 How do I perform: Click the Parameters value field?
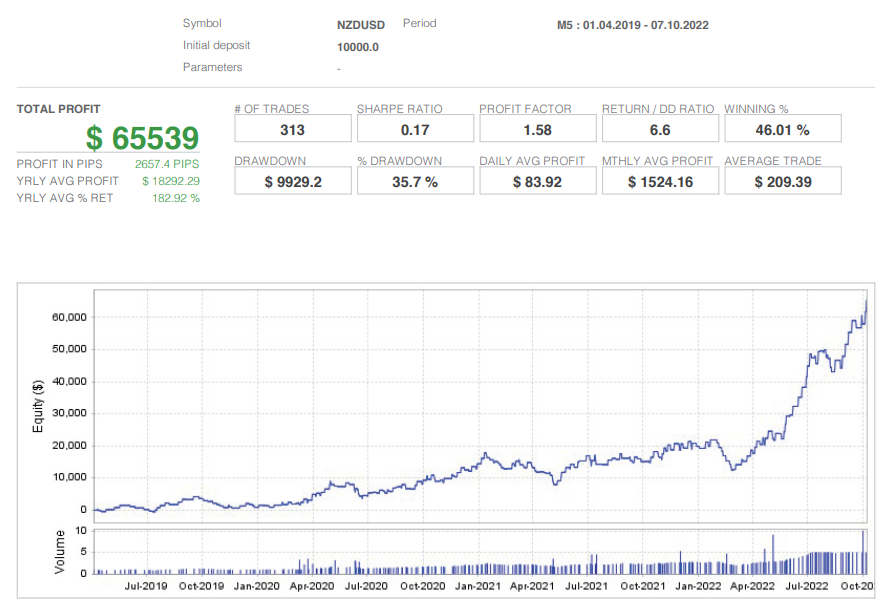pyautogui.click(x=338, y=68)
